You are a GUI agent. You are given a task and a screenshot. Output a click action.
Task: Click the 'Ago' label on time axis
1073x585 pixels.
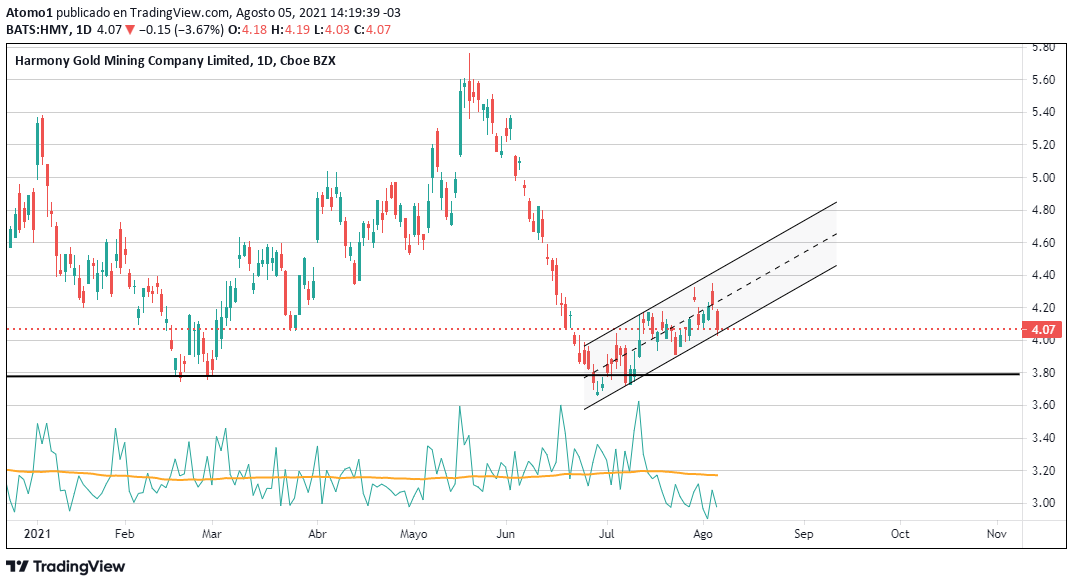(x=702, y=534)
